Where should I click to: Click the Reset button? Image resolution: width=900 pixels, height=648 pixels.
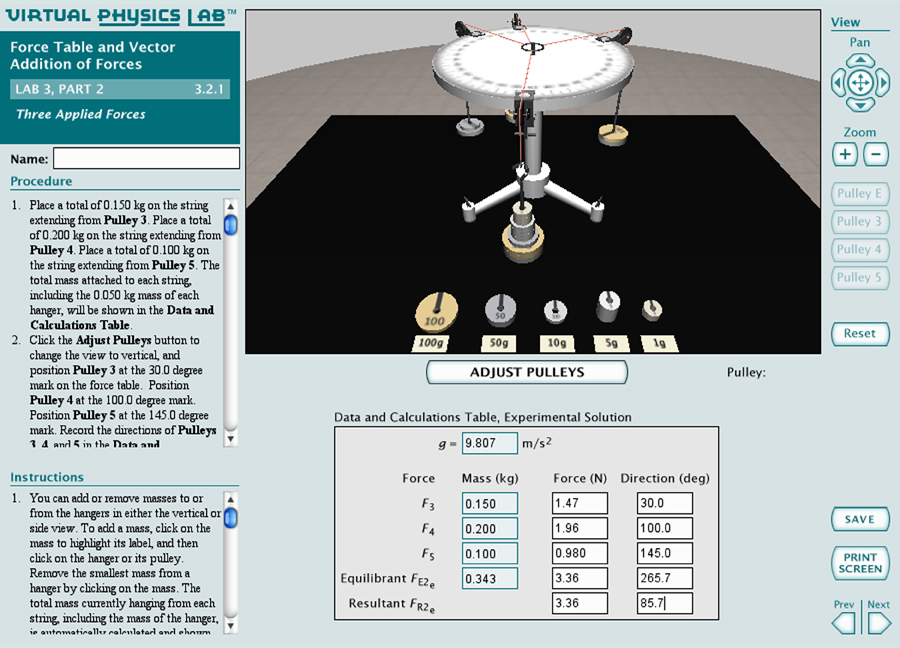[859, 333]
